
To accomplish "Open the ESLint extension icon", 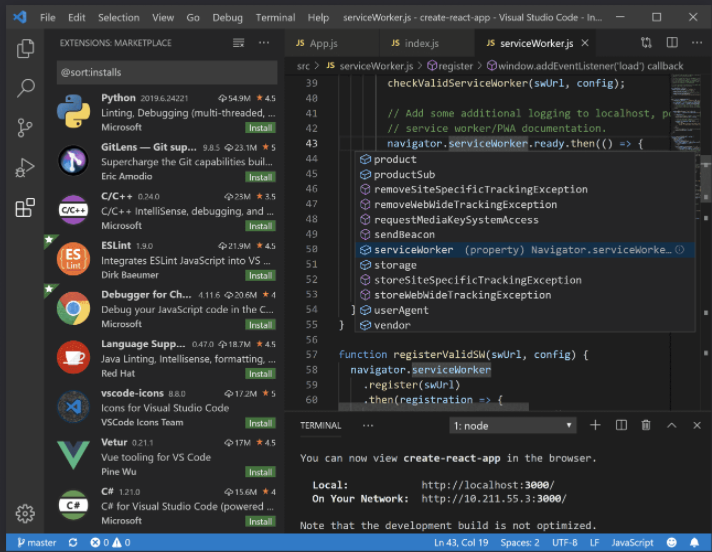I will (74, 259).
